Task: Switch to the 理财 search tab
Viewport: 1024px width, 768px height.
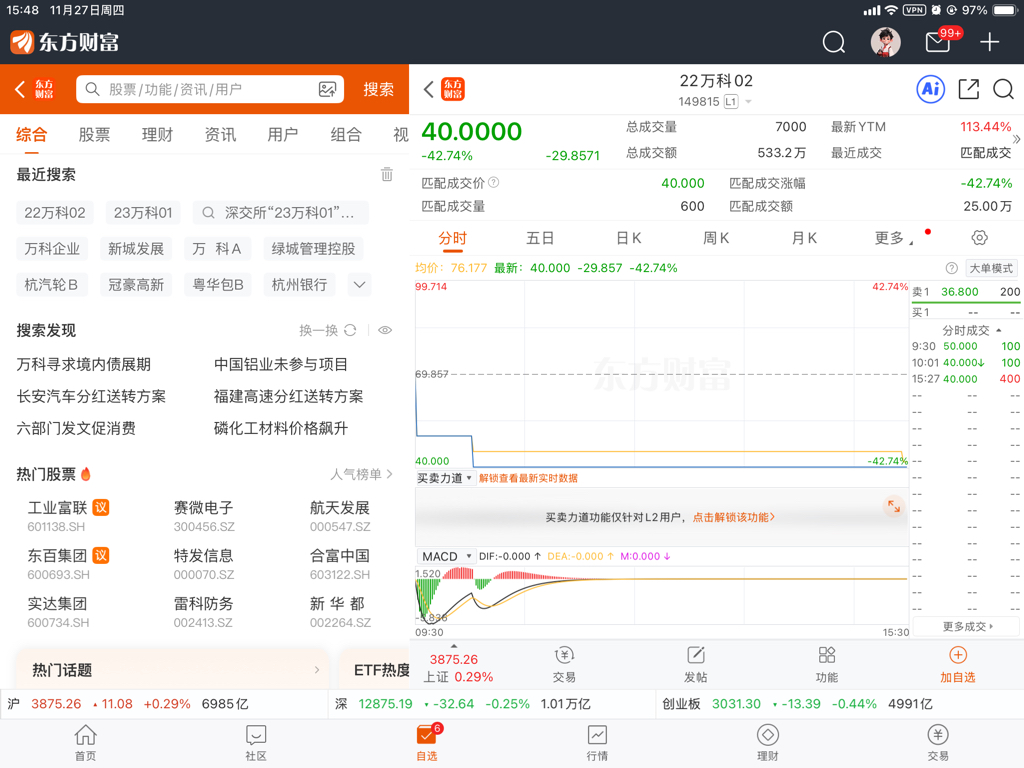Action: point(157,135)
